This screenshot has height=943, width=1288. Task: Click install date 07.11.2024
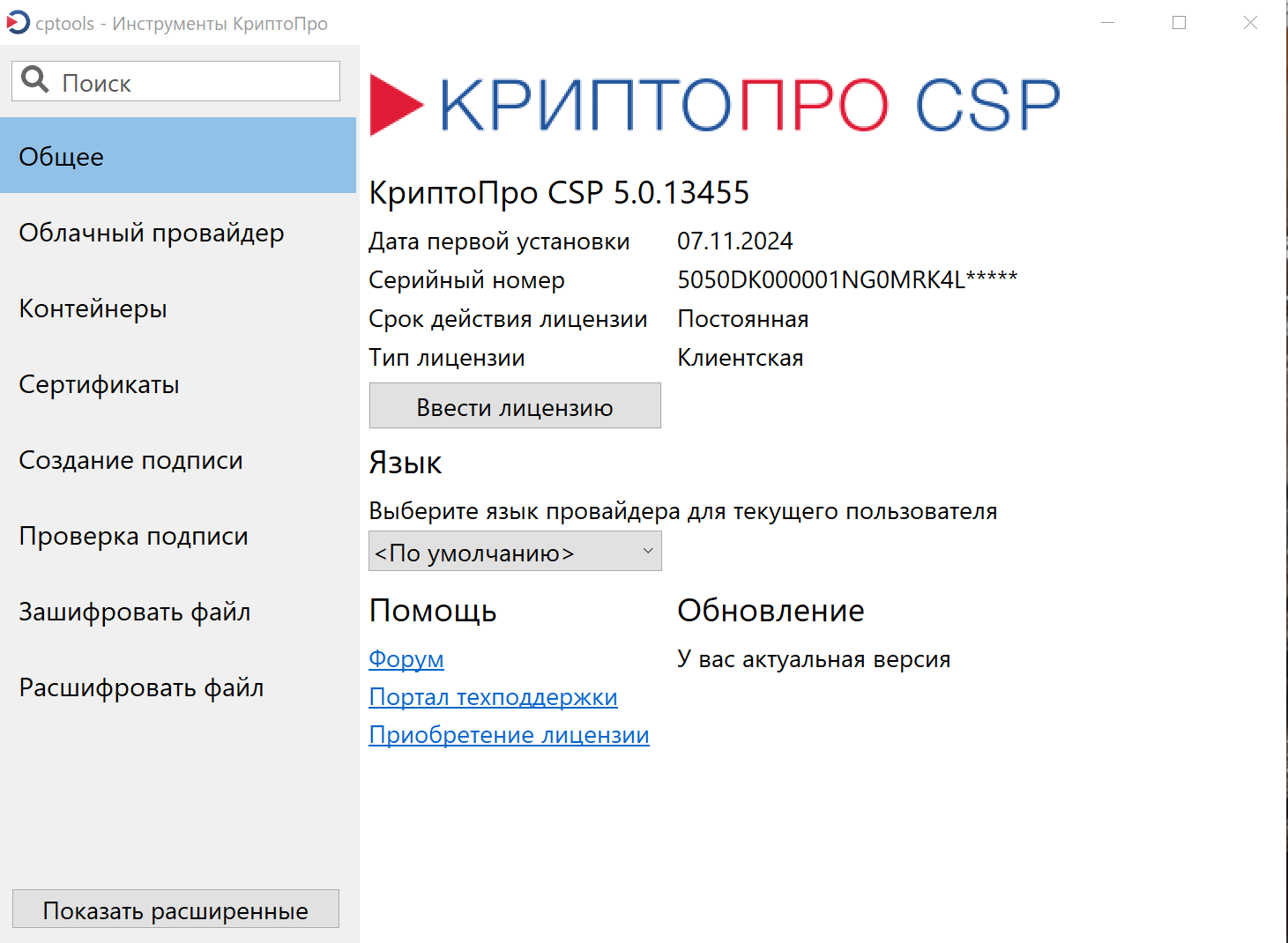735,241
